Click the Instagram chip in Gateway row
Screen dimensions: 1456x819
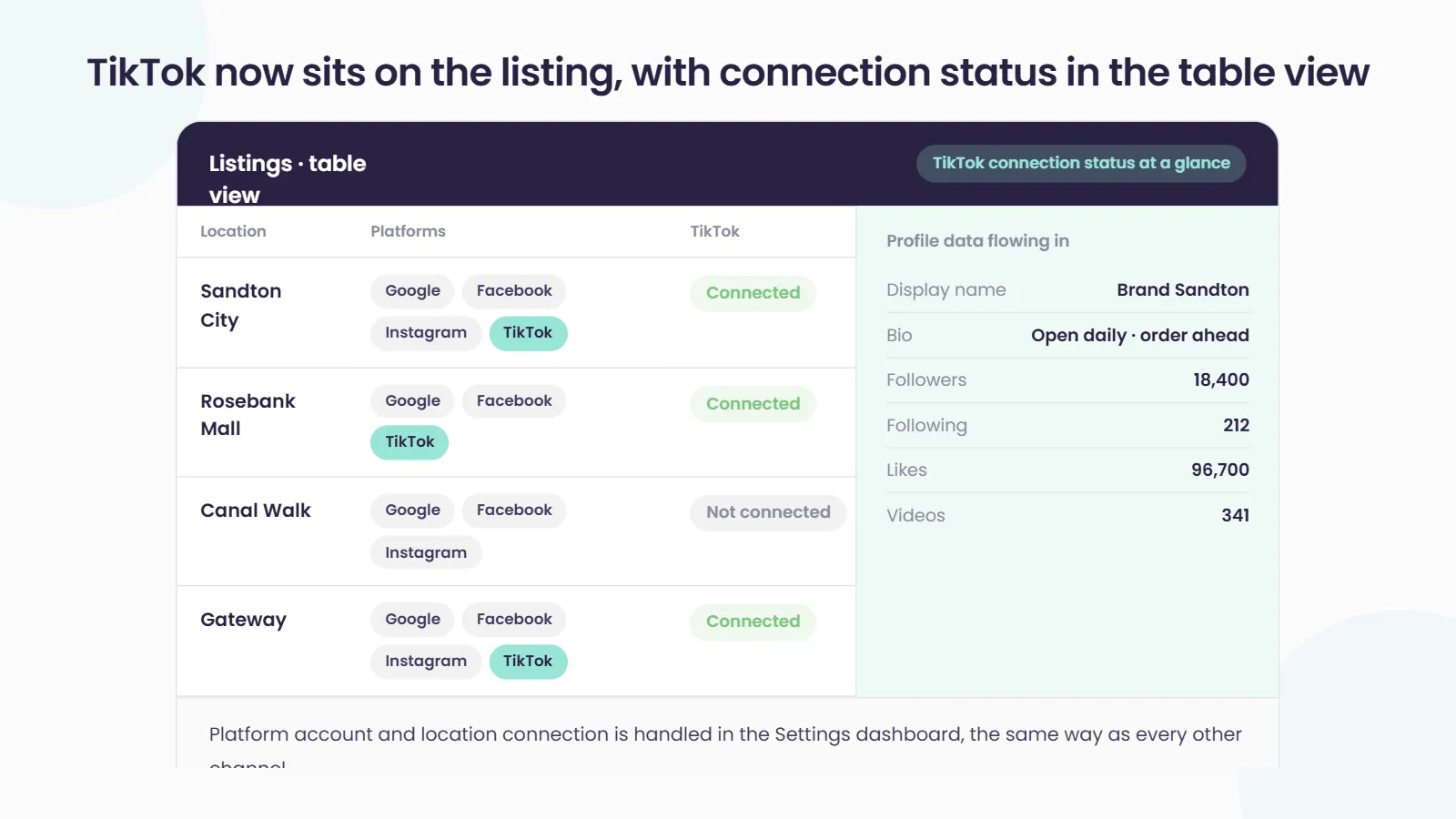pos(426,662)
